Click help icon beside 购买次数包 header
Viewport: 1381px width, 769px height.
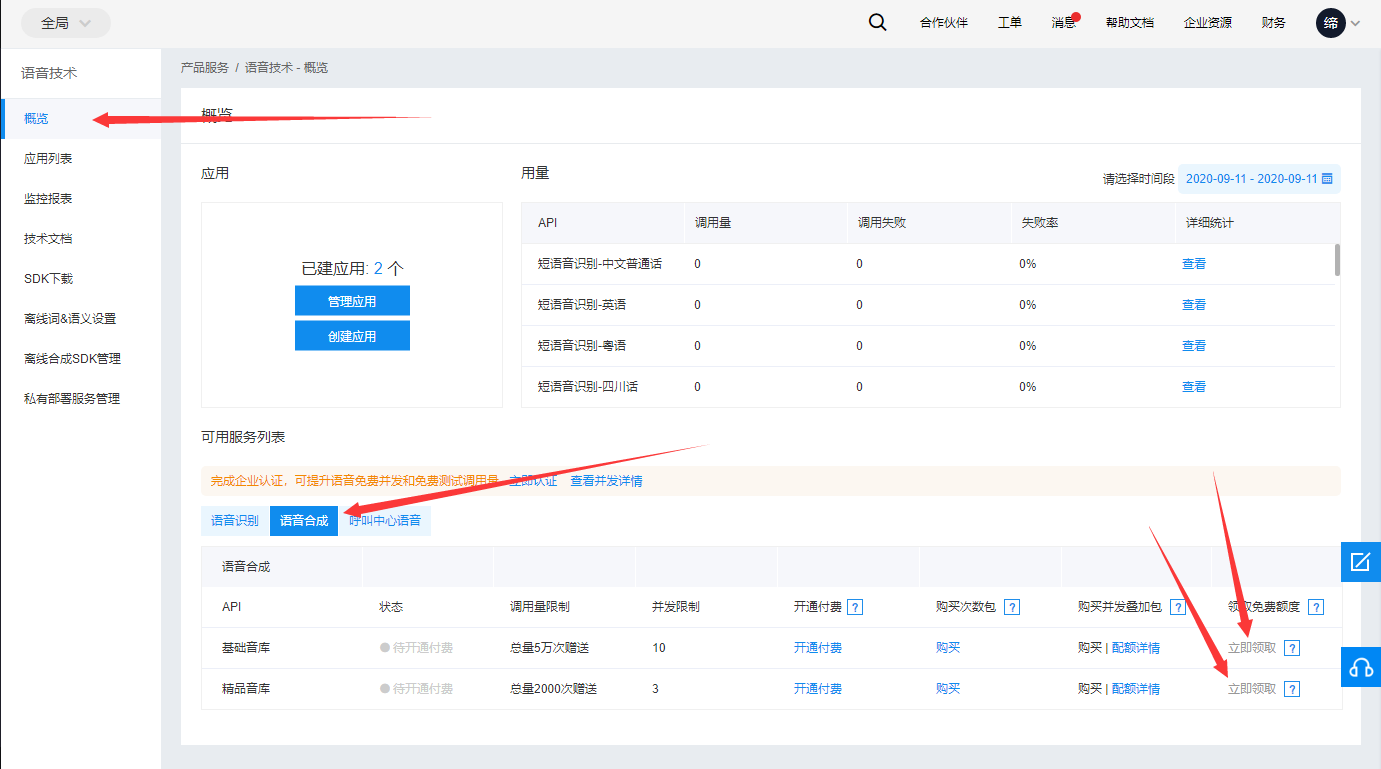[1011, 607]
